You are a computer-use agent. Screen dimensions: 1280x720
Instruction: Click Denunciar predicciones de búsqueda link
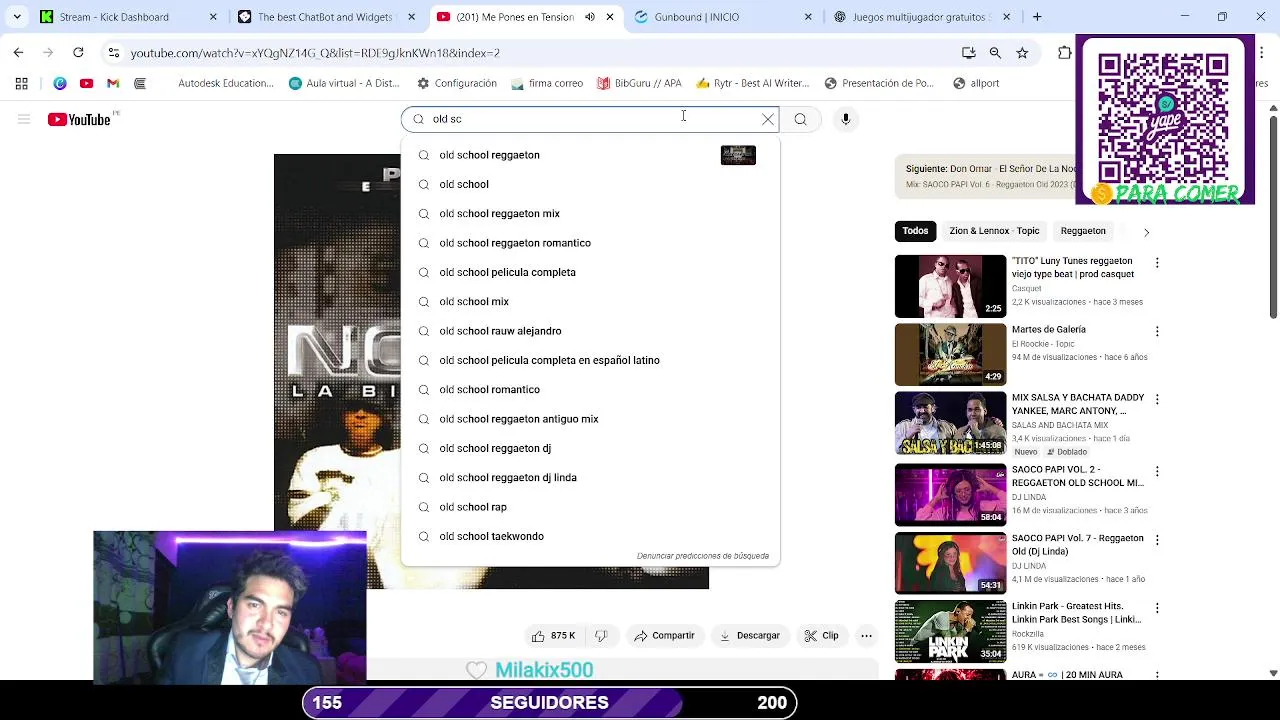[x=703, y=556]
